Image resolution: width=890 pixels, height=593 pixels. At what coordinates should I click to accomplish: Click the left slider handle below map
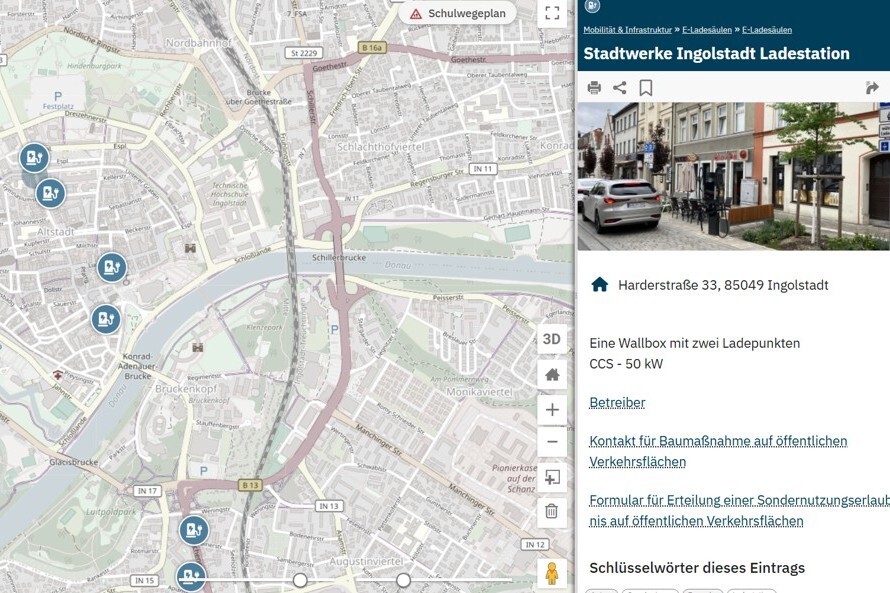click(x=300, y=581)
